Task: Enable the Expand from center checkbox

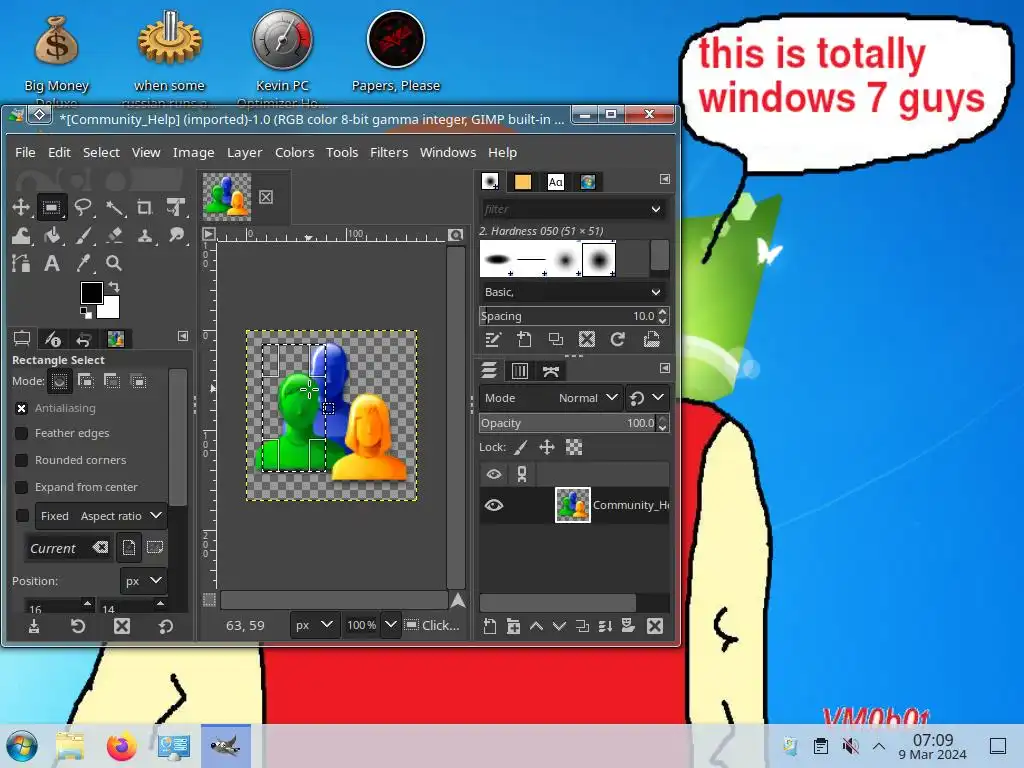Action: click(x=22, y=487)
